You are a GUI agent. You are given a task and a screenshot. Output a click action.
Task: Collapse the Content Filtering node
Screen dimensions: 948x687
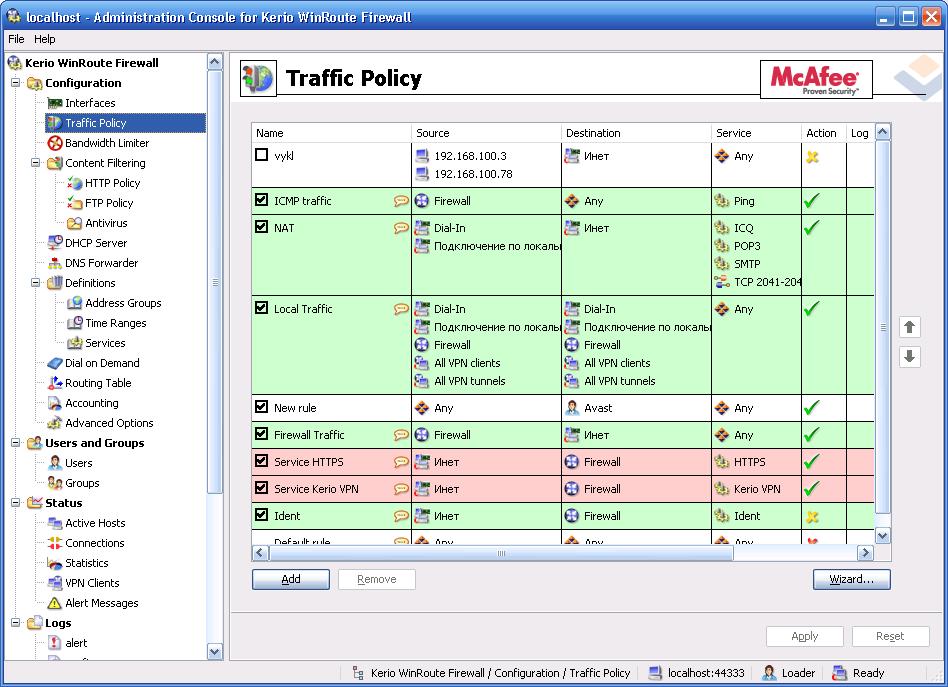pyautogui.click(x=36, y=163)
